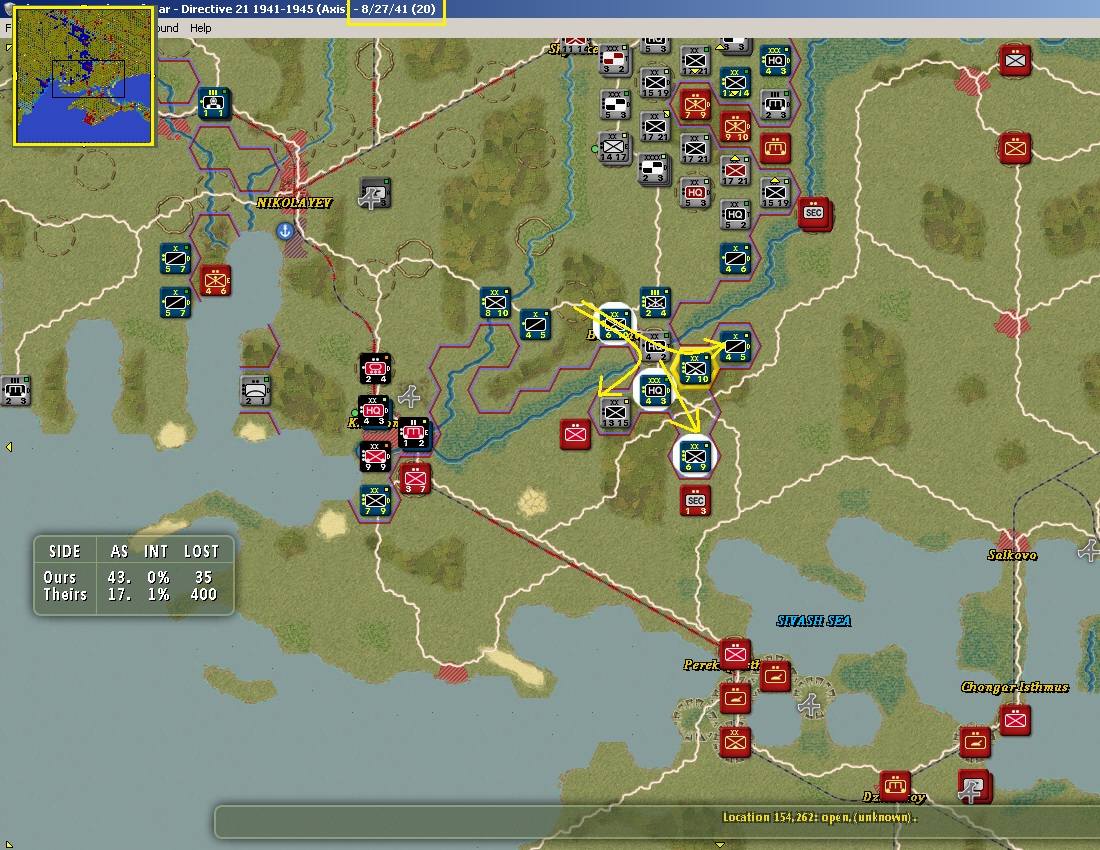Click the red artillery unit near Dzhankoy

[895, 786]
